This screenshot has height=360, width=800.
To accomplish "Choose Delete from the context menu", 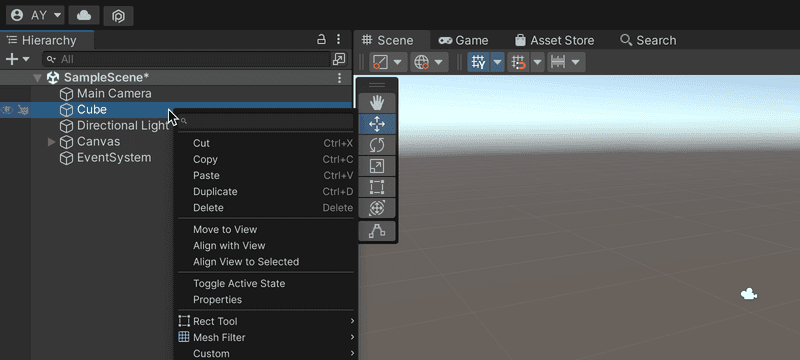I will [265, 208].
